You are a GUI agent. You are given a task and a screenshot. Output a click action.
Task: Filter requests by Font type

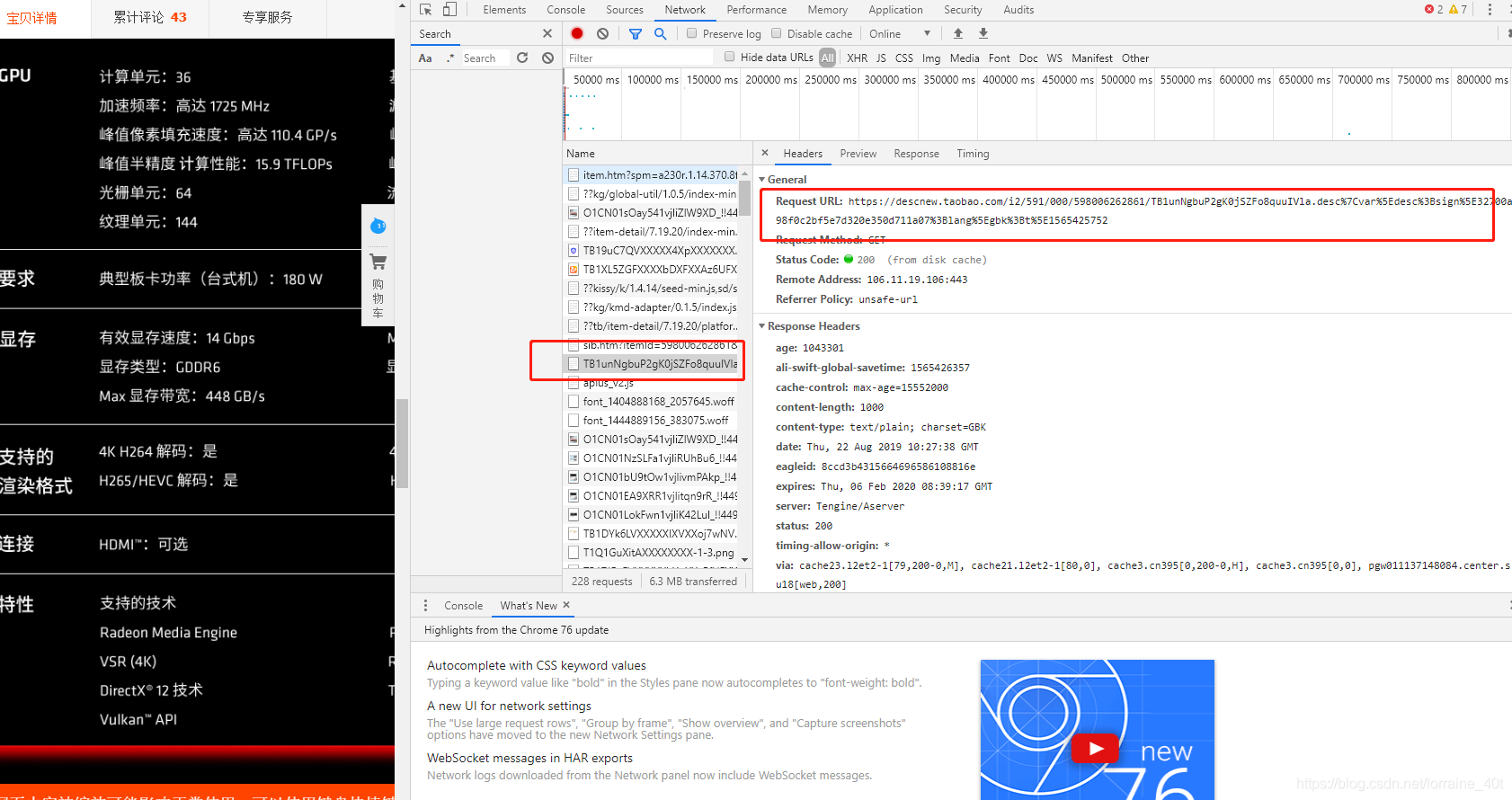coord(999,58)
